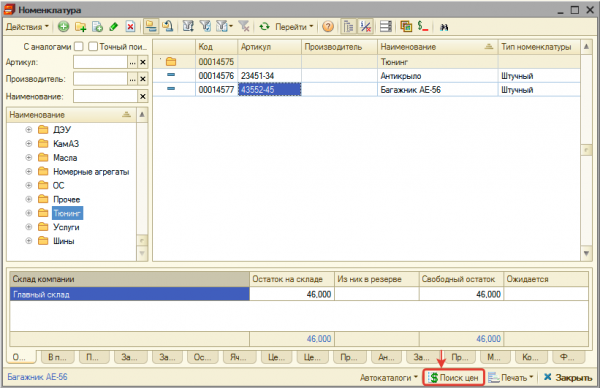The height and width of the screenshot is (388, 600).
Task: Open the Действия dropdown menu
Action: click(27, 27)
